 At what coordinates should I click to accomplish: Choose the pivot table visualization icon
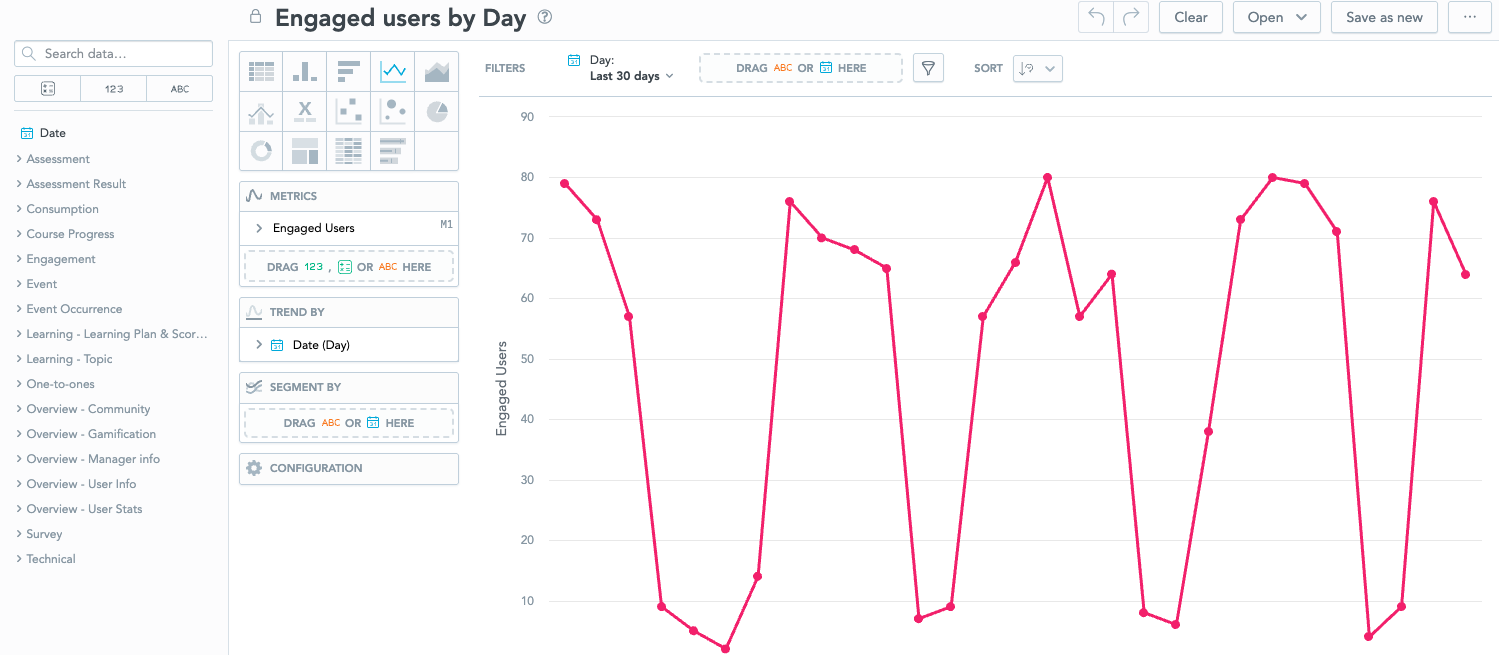coord(349,150)
